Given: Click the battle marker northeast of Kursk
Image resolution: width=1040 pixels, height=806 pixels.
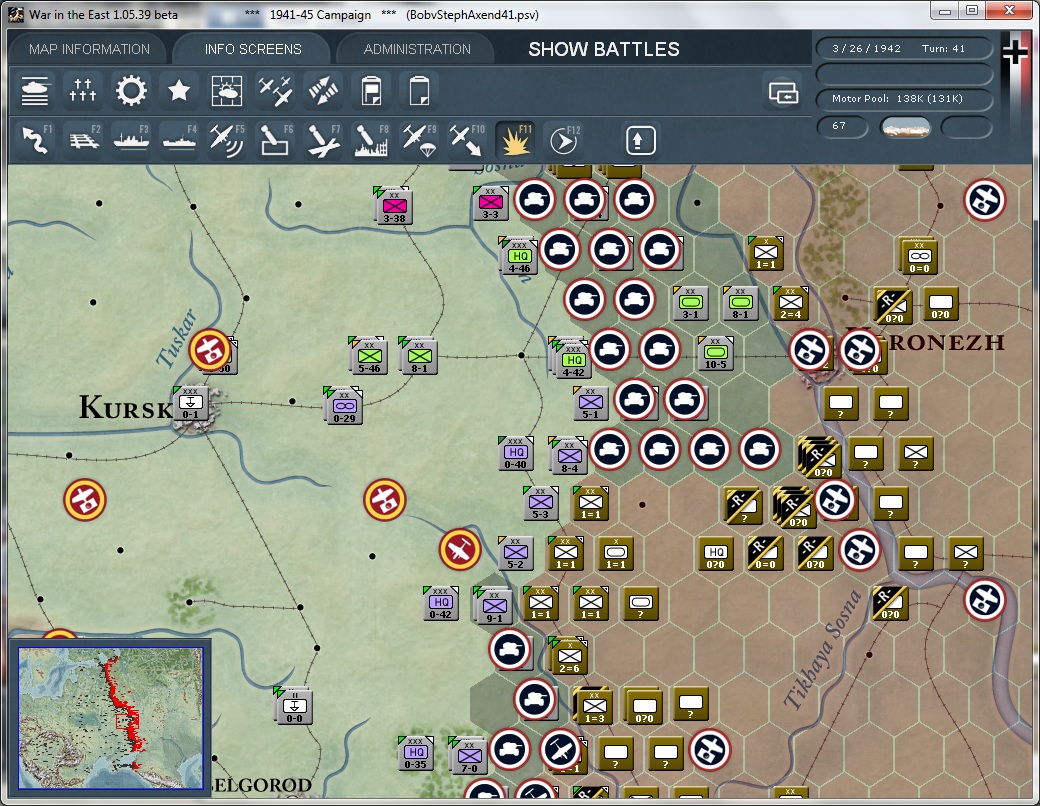Looking at the screenshot, I should (210, 350).
